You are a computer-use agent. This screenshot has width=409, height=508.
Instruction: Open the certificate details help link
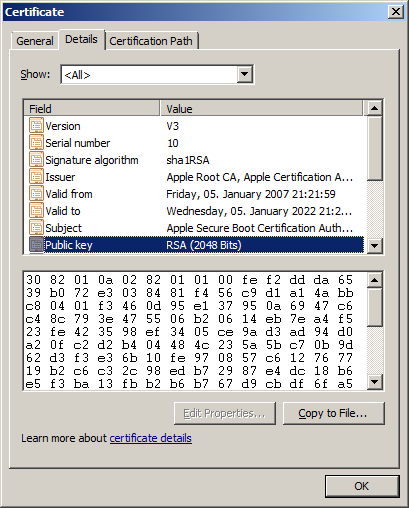pos(151,438)
